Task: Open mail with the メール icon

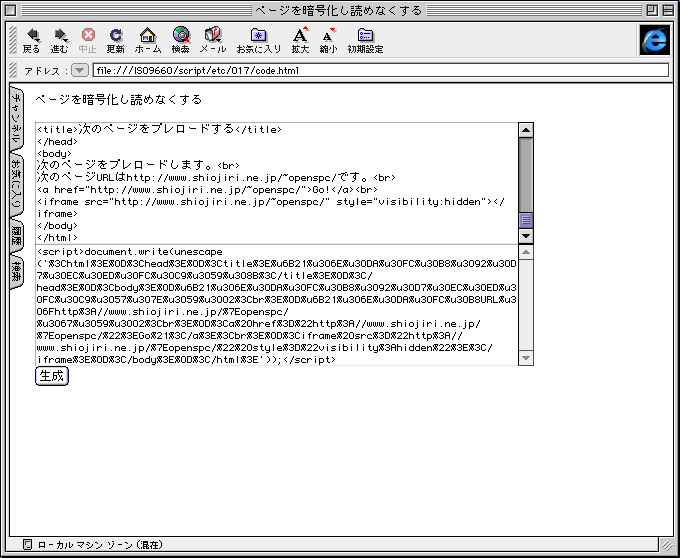Action: [213, 40]
